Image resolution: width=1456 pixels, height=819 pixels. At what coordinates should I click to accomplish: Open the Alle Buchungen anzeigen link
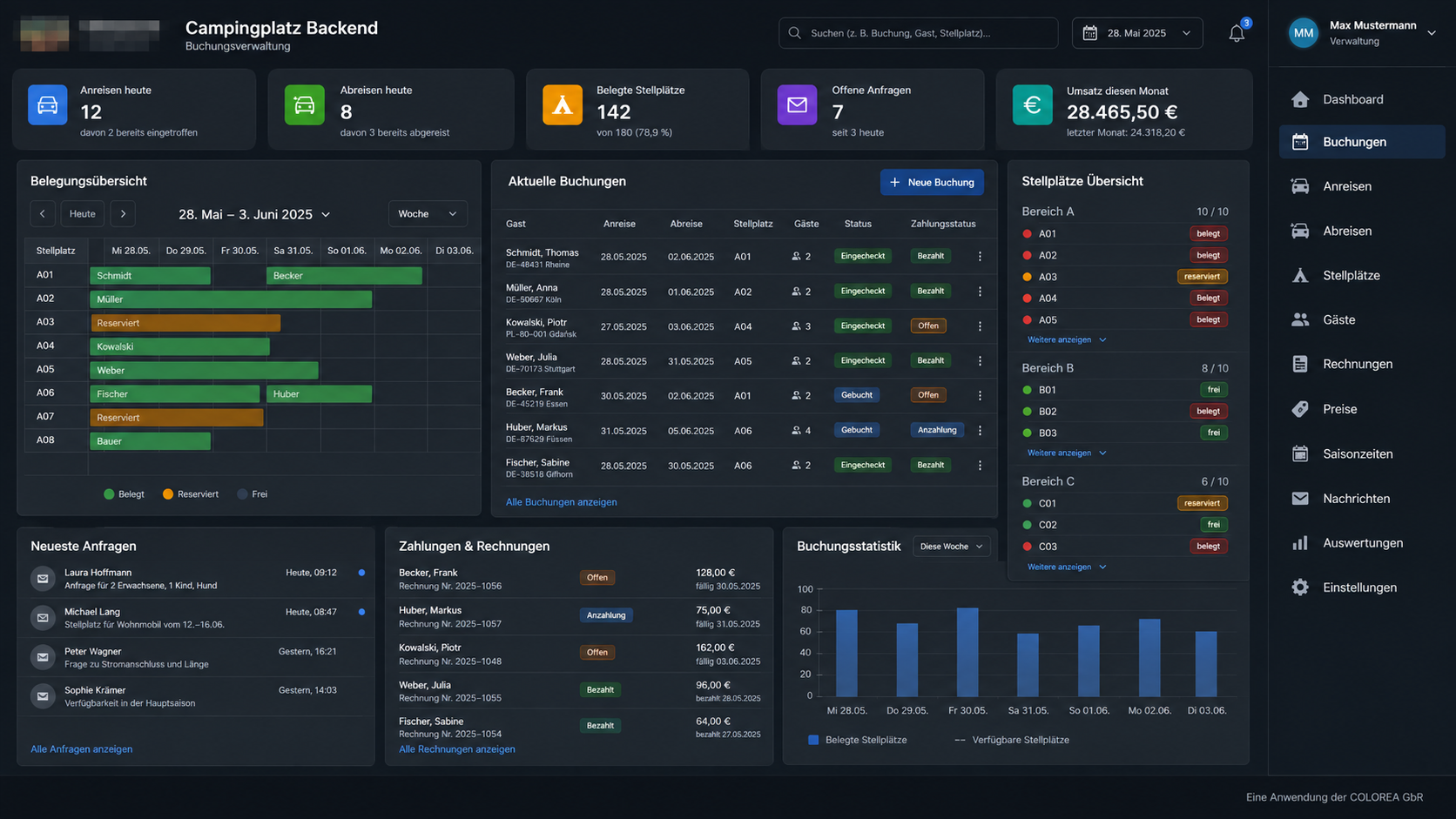(561, 502)
